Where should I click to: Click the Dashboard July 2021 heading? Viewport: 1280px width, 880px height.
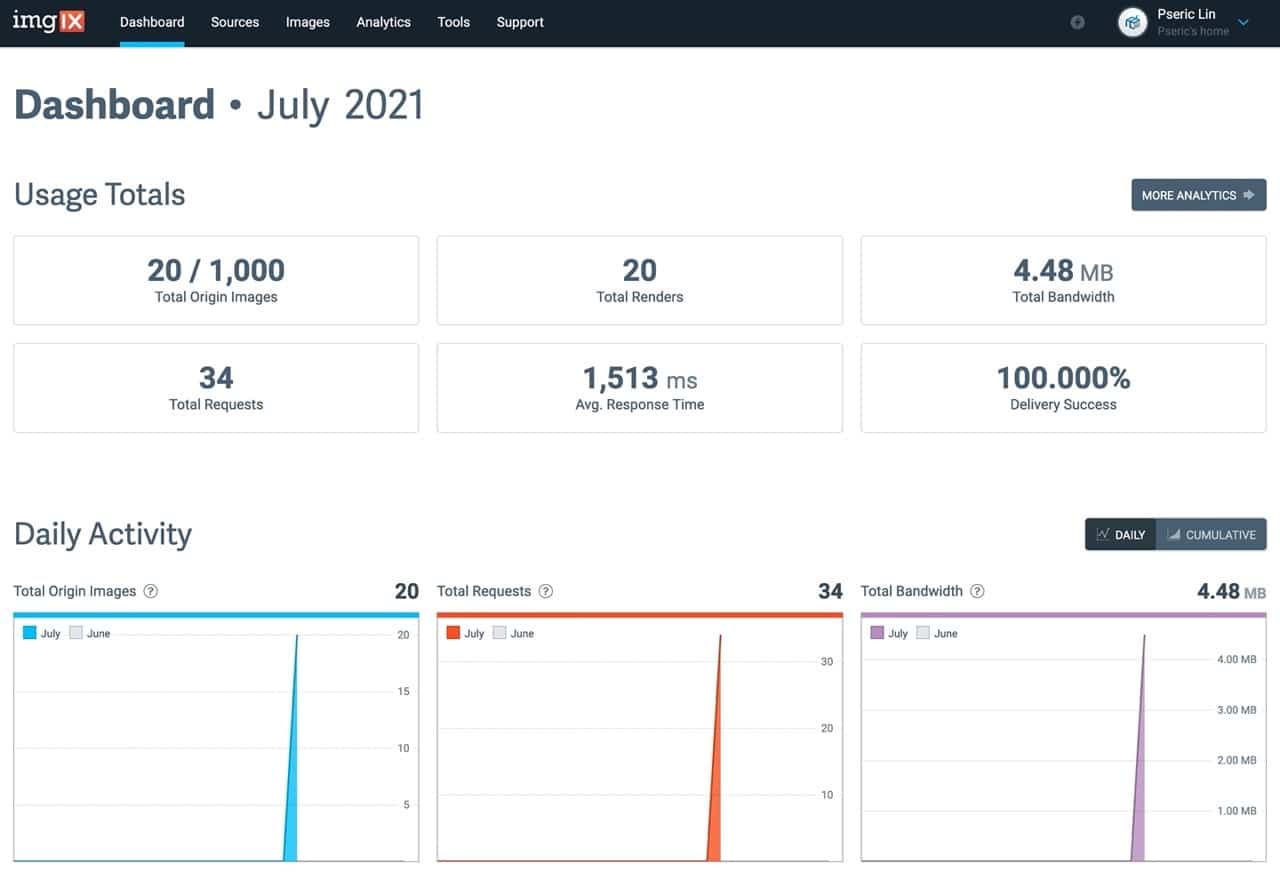[219, 105]
